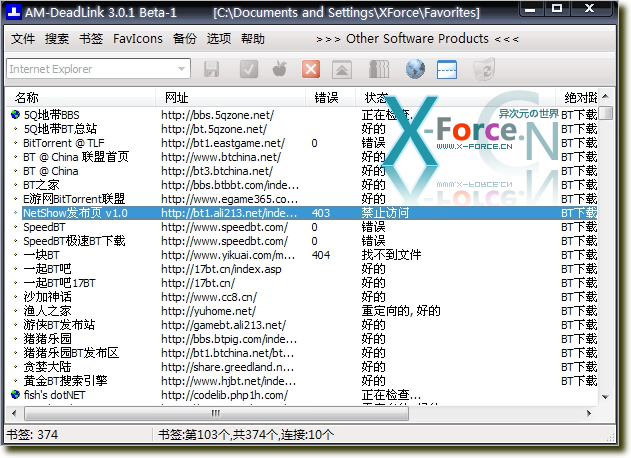
Task: Sort by the 错误 column header
Action: (330, 97)
